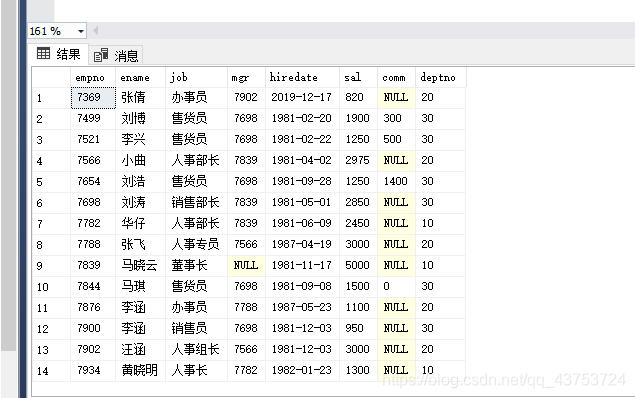Click the left scroll arrow beside zoom box
Screen dimensions: 635x398
[x=96, y=31]
